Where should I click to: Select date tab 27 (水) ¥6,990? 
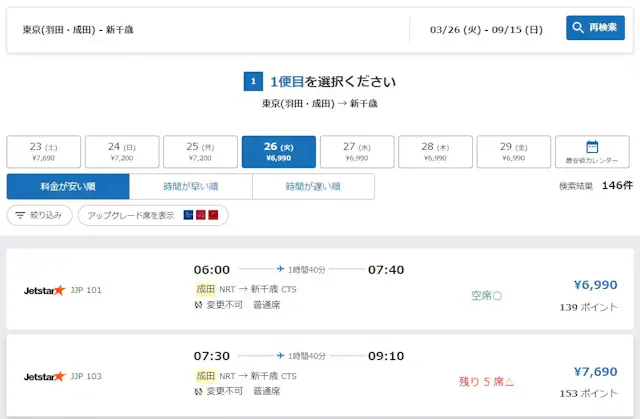click(356, 152)
